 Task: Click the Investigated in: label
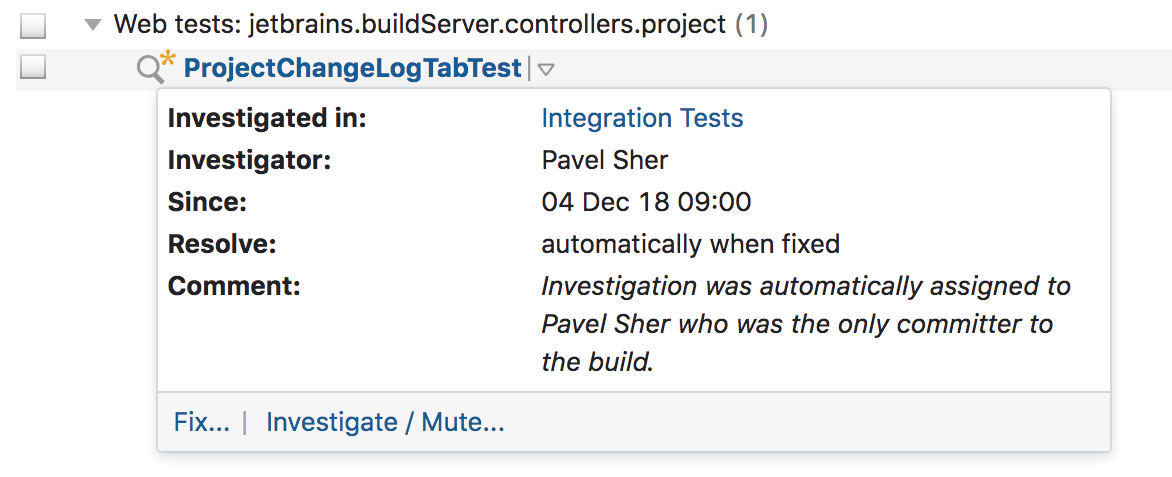click(267, 118)
